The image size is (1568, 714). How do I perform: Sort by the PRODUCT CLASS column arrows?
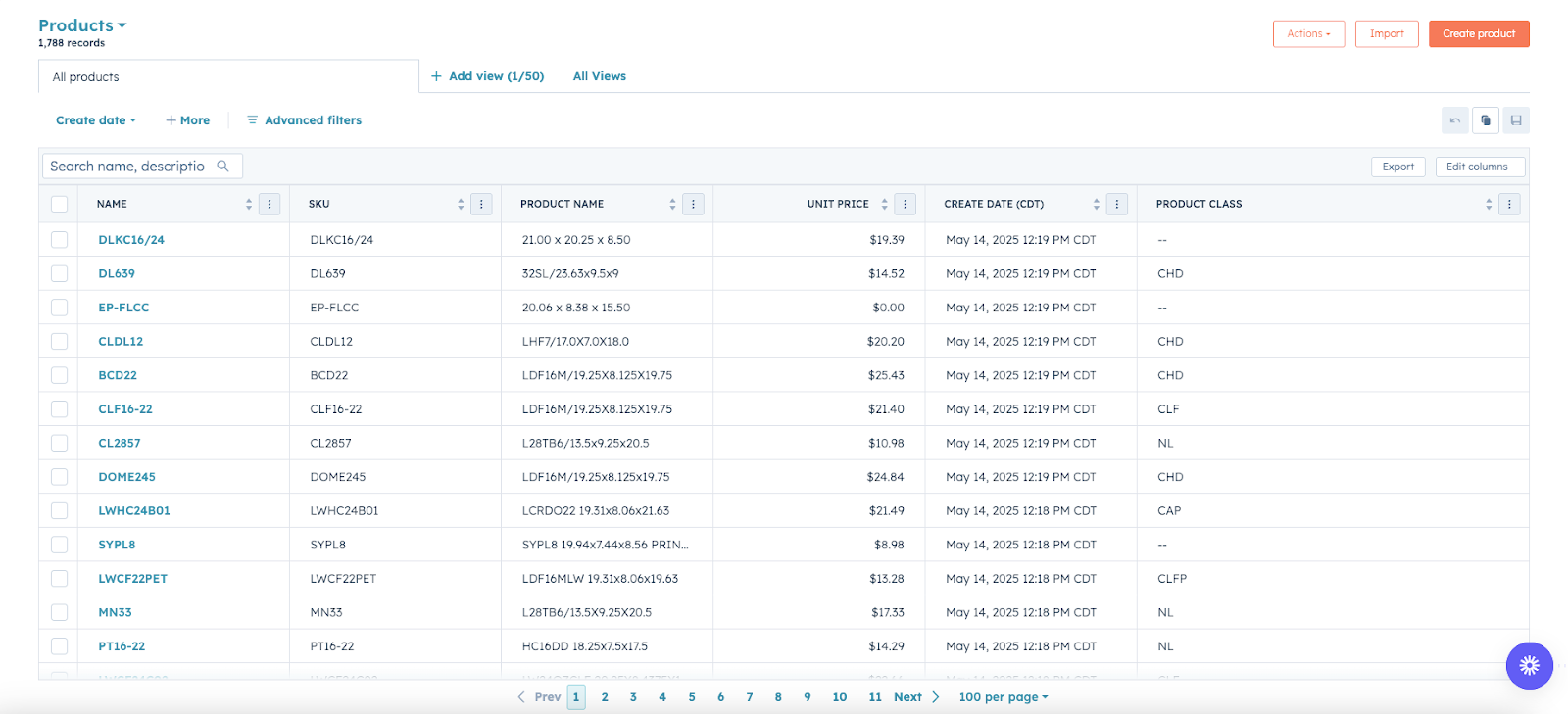click(x=1489, y=204)
